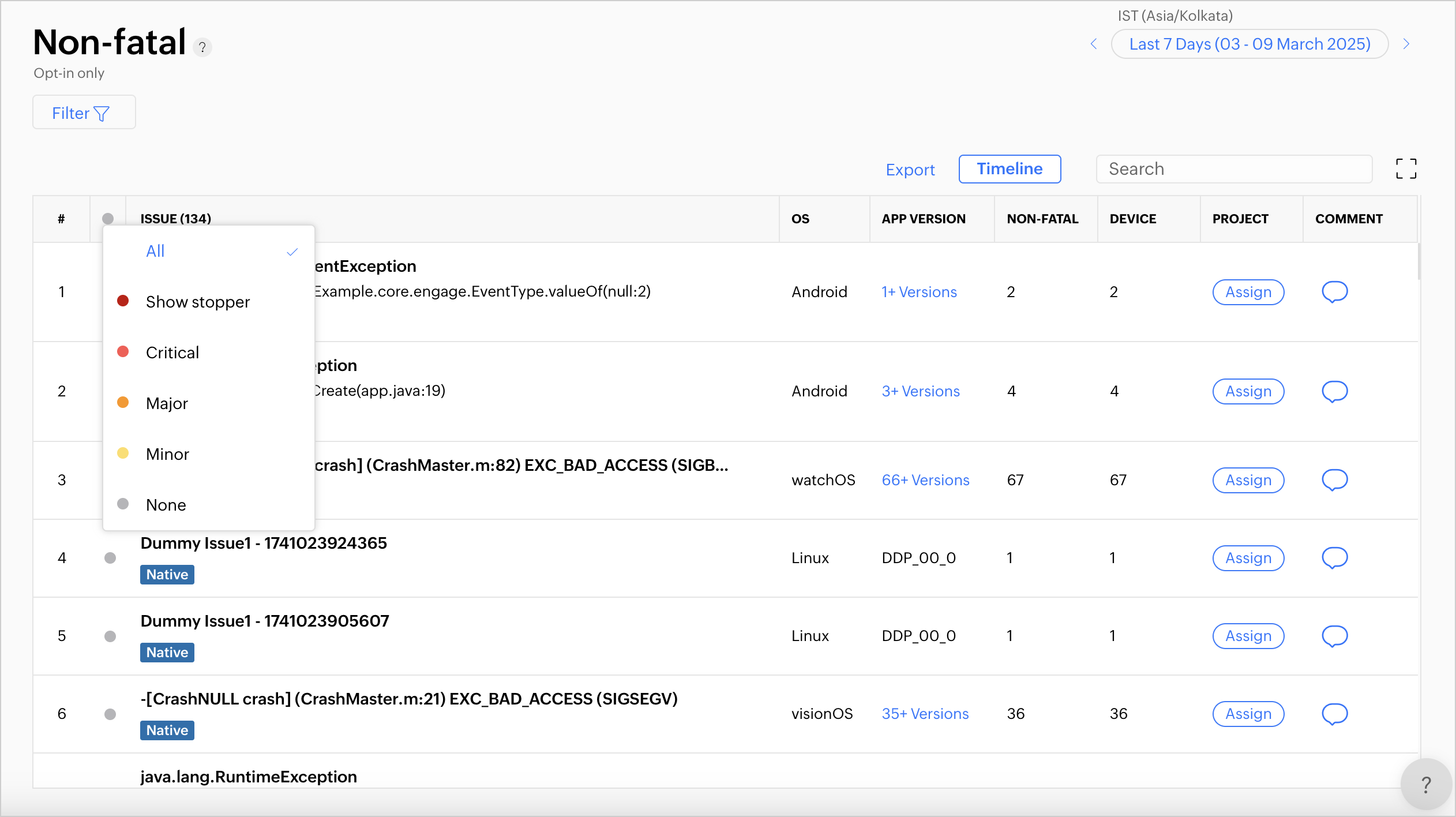The image size is (1456, 817).
Task: Open Last 7 Days date range selector
Action: point(1249,44)
